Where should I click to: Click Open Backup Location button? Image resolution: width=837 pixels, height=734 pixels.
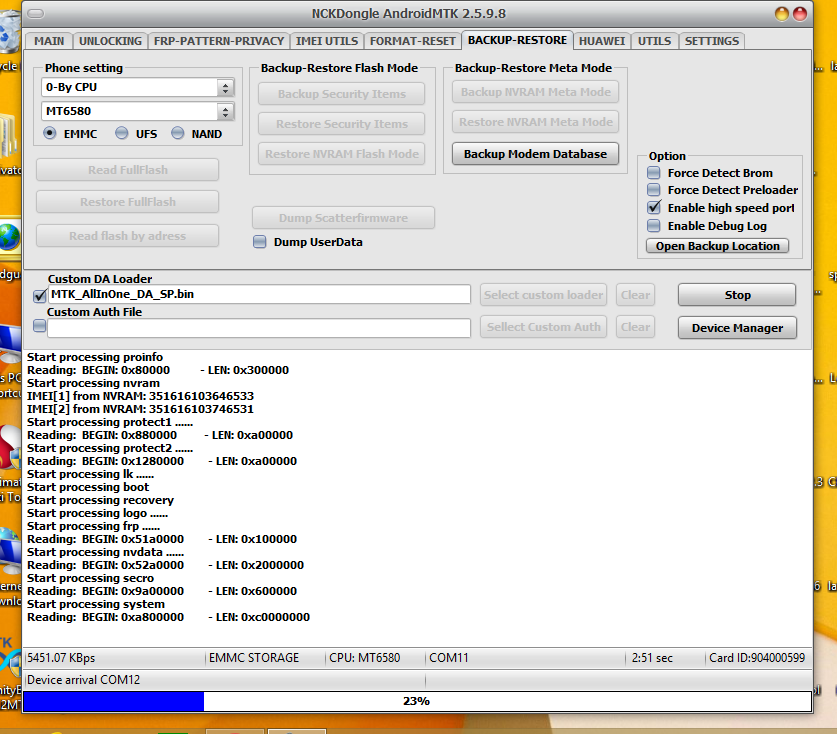(x=717, y=246)
